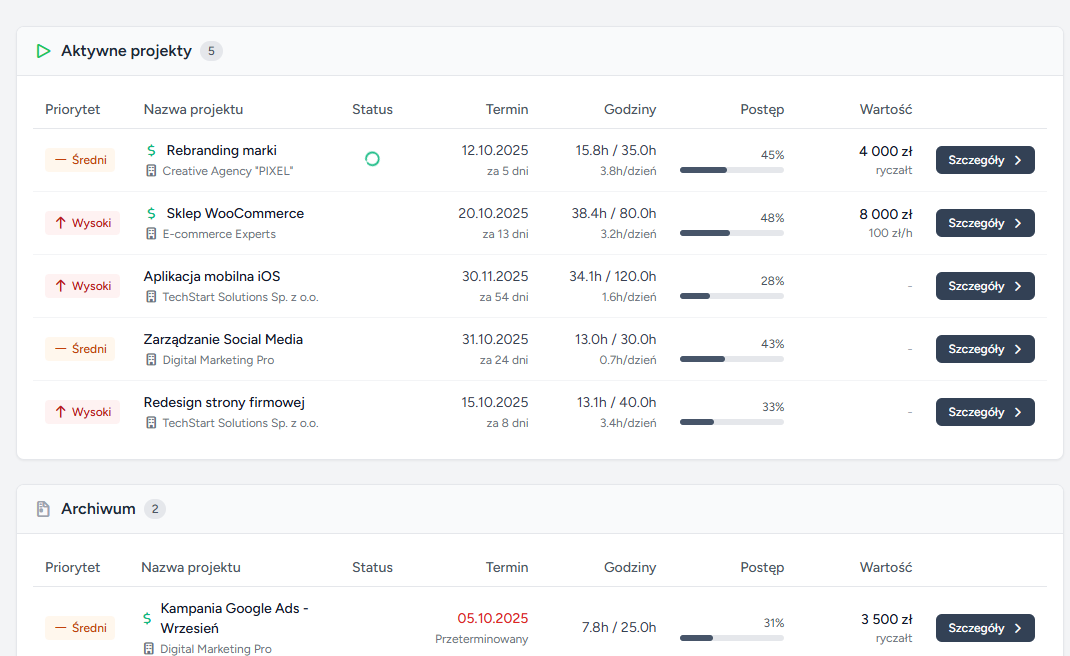Click building icon beside Creative Agency "PIXEL"
Screen dimensions: 1070x656
(x=151, y=171)
